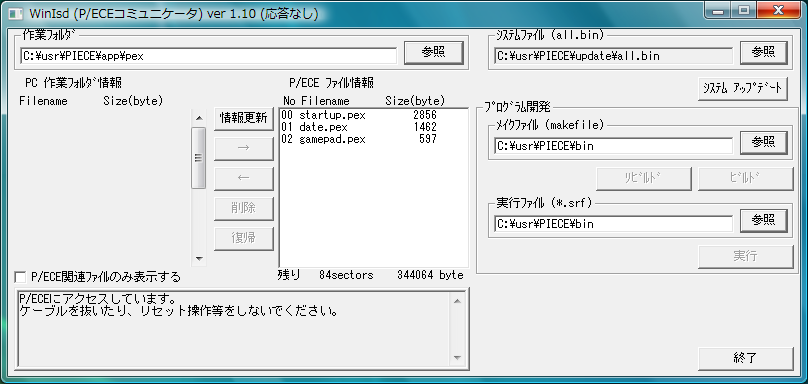Click the right arrow transfer button
Image resolution: width=808 pixels, height=384 pixels.
click(244, 148)
